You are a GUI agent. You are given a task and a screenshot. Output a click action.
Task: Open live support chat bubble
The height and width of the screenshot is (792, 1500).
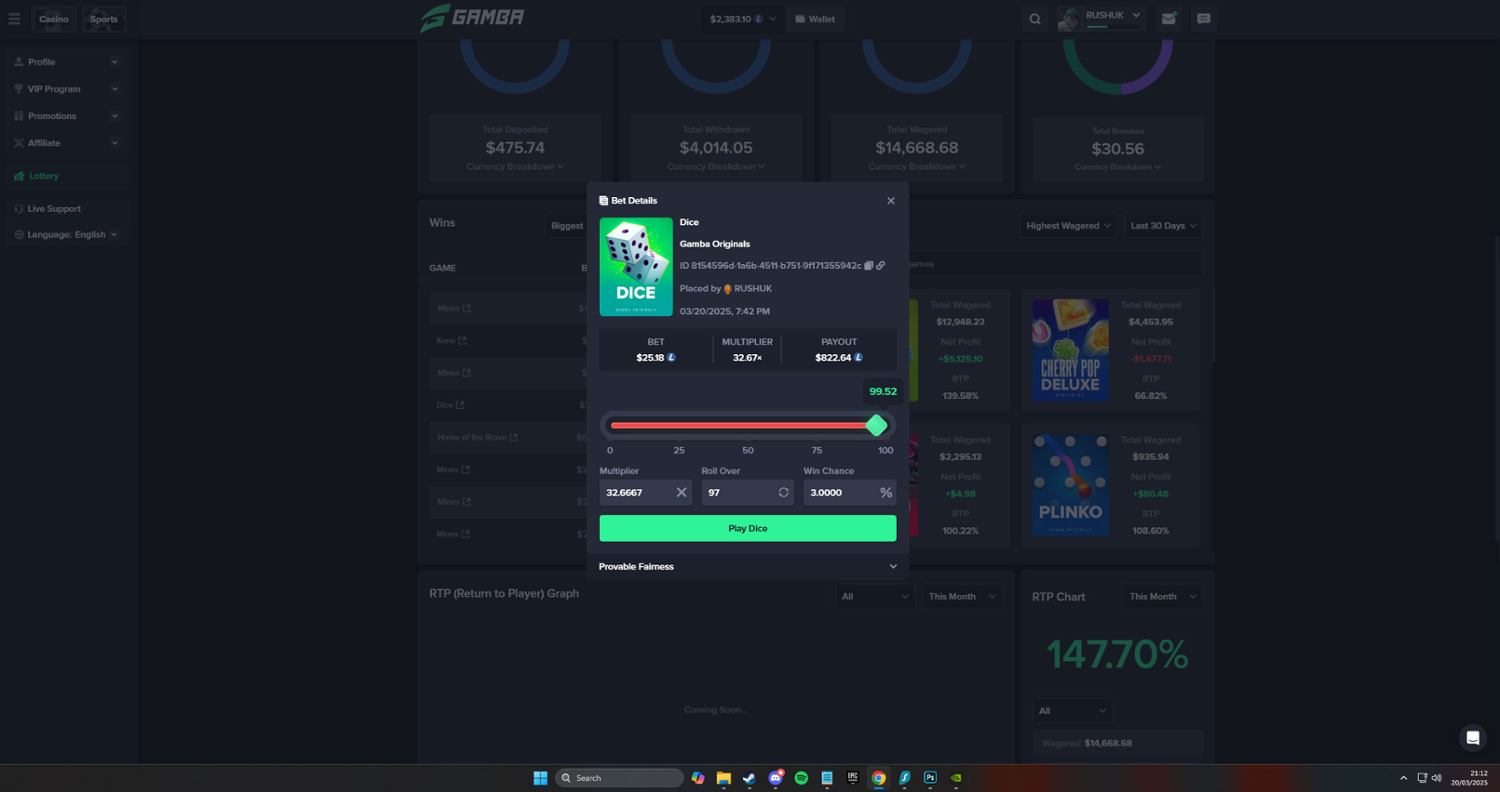pos(1472,738)
